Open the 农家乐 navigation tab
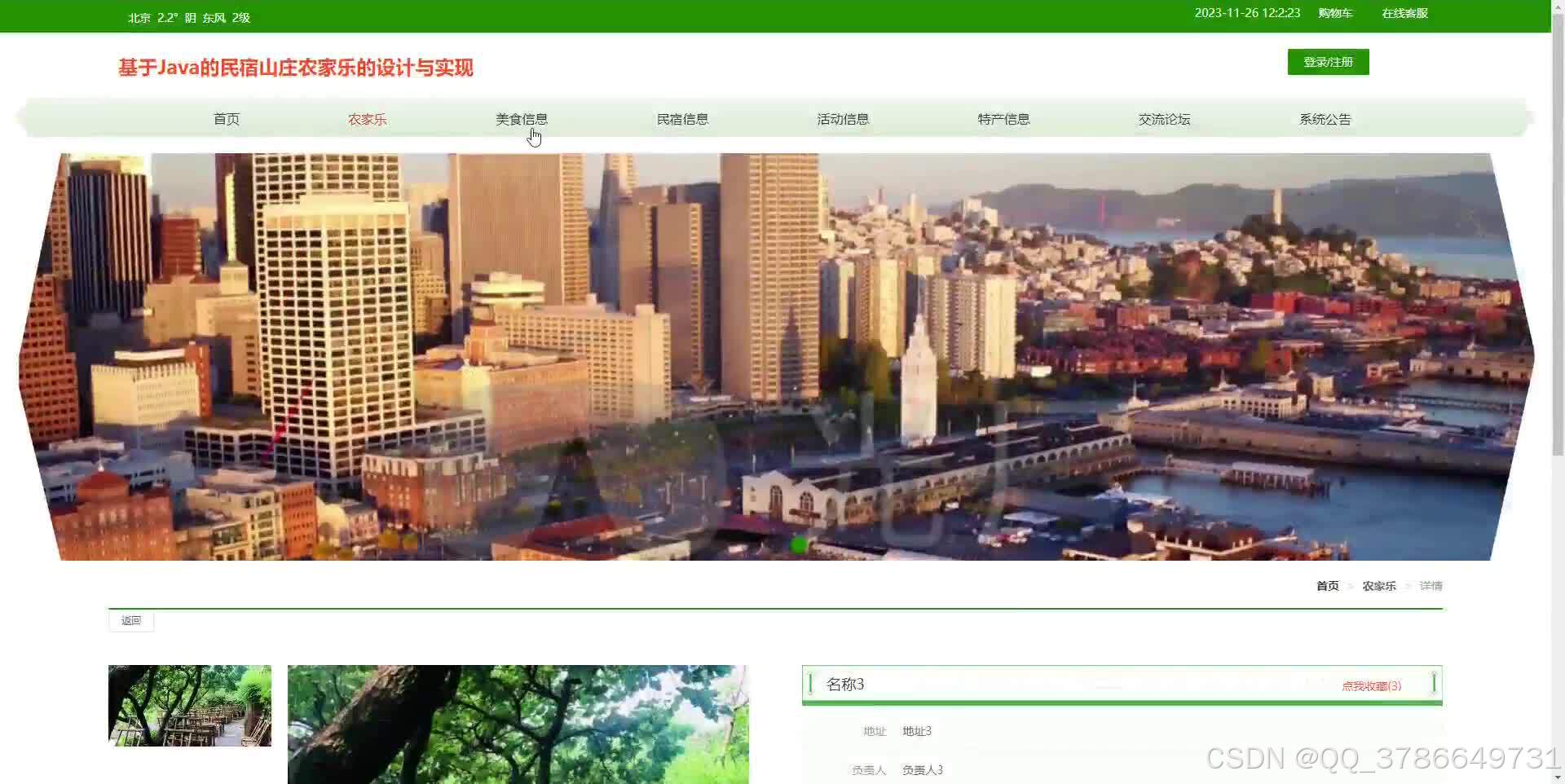 pos(367,118)
